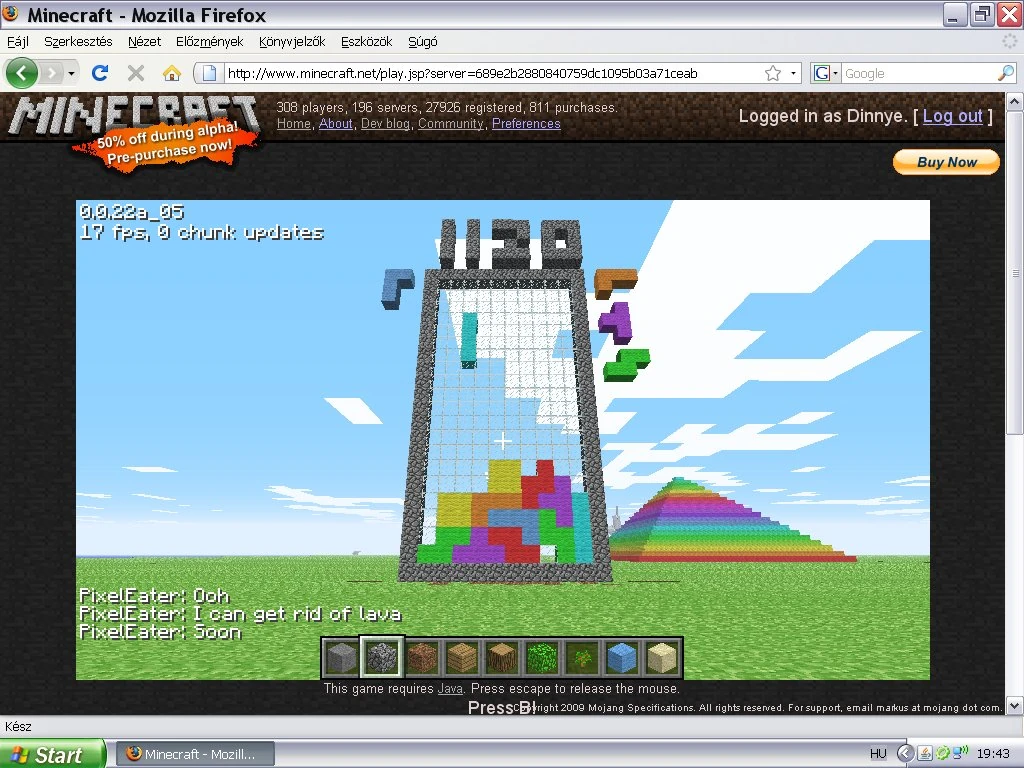
Task: Select the stone block in the hotbar
Action: coord(342,657)
